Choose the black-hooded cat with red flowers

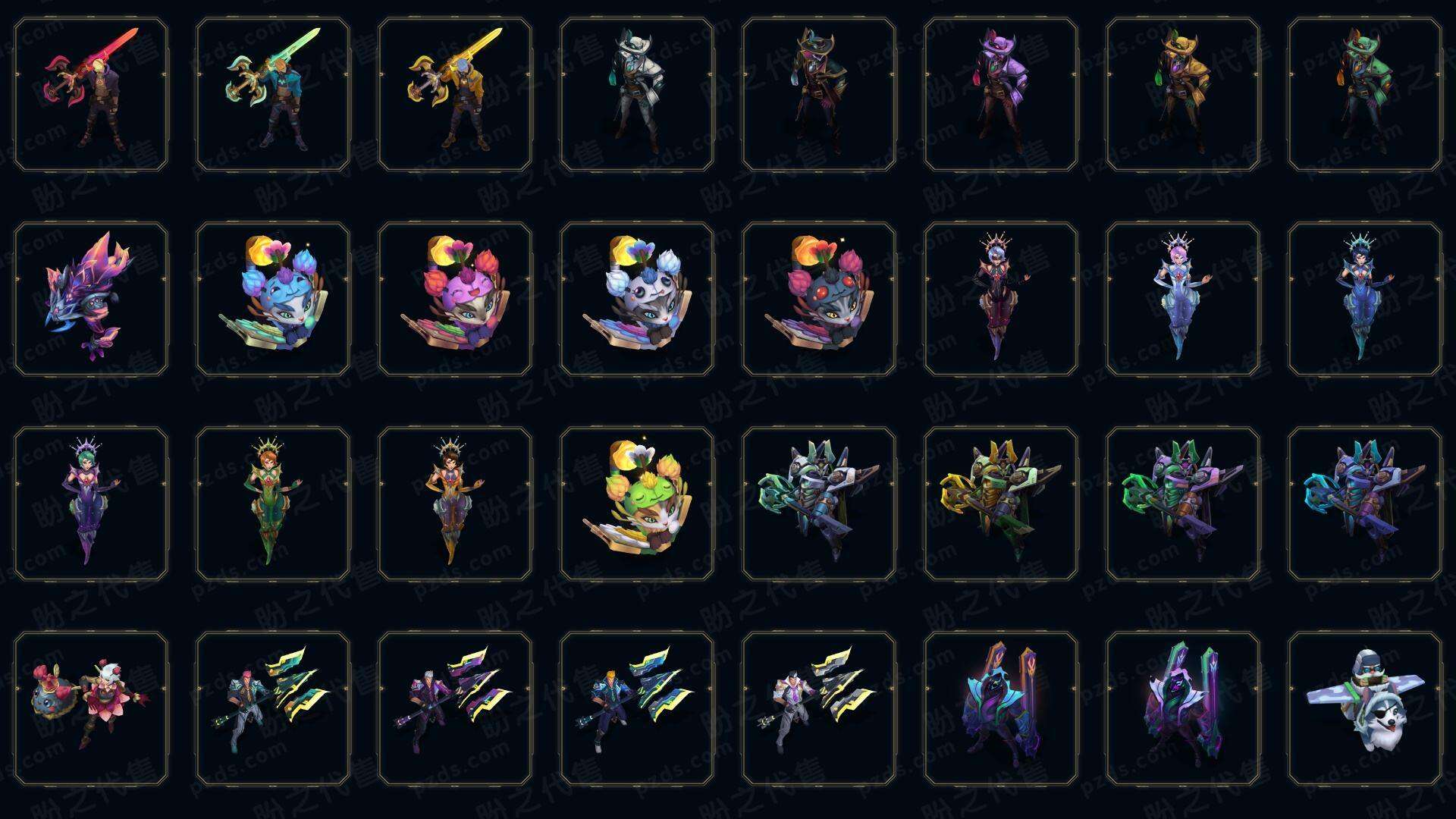[819, 299]
